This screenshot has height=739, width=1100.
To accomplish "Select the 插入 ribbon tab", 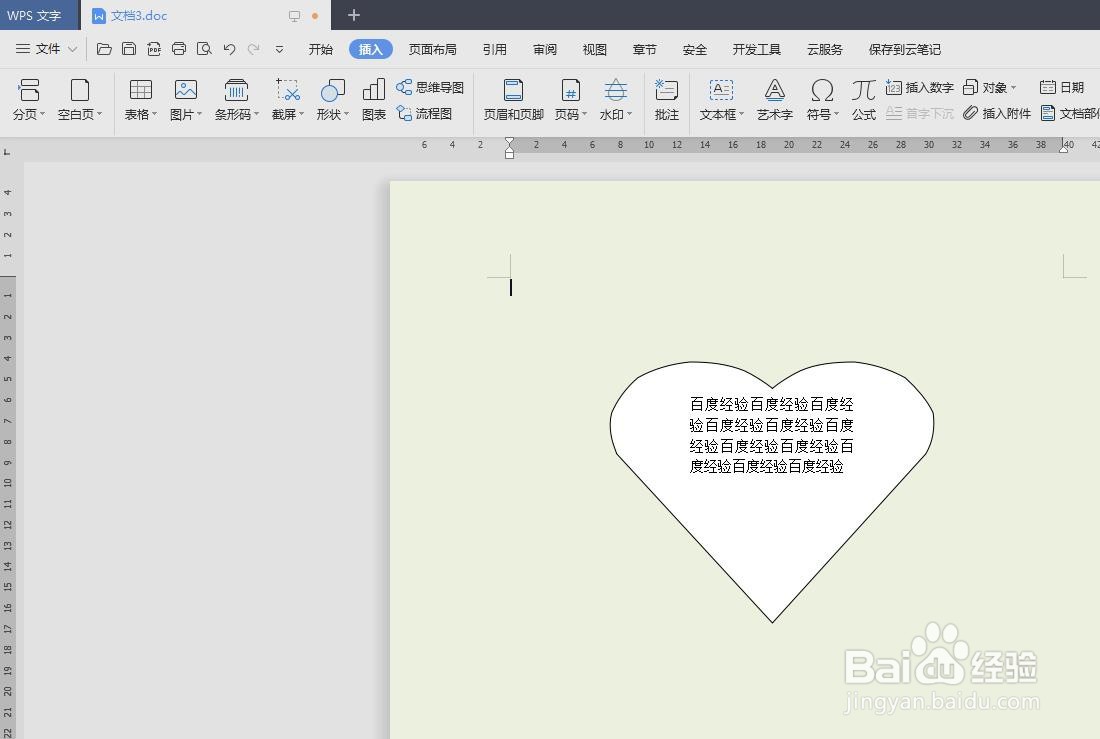I will click(x=370, y=49).
